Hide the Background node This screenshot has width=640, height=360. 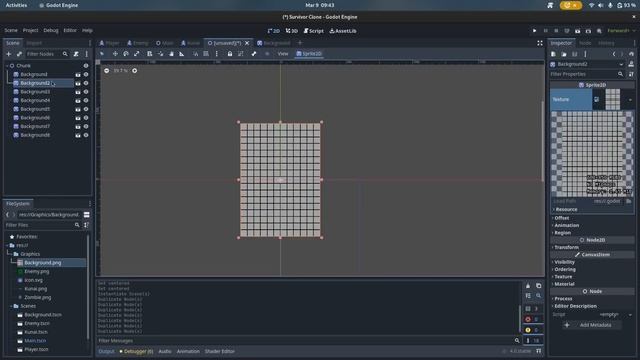point(86,75)
